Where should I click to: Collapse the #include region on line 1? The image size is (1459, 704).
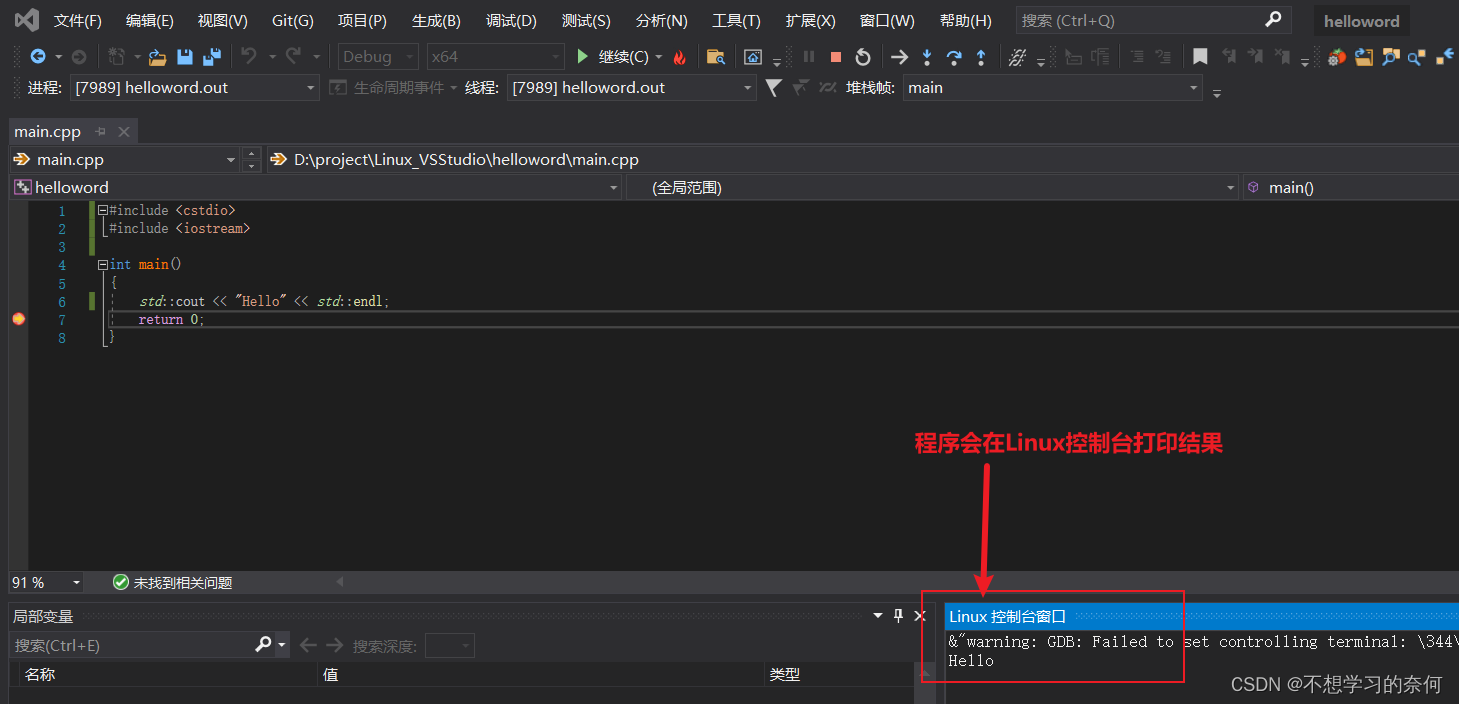coord(102,210)
